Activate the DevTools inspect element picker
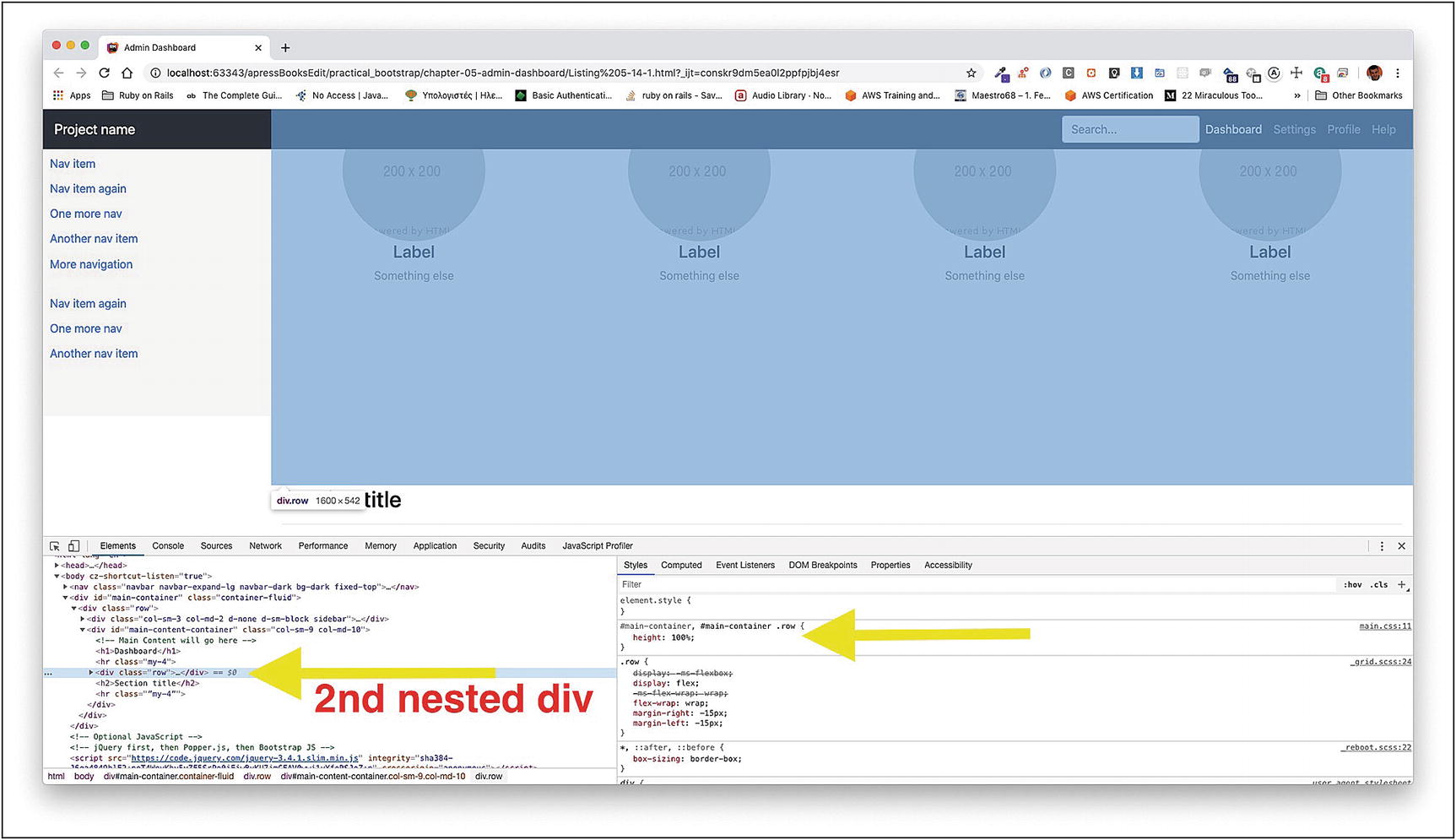The height and width of the screenshot is (840, 1456). pyautogui.click(x=55, y=546)
